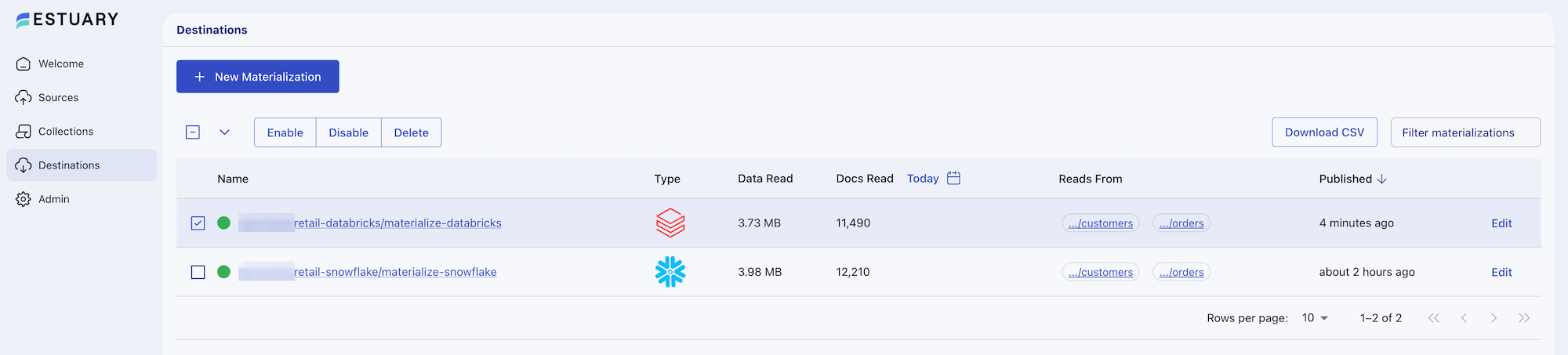1568x355 pixels.
Task: Open the rows per page dropdown
Action: tap(1316, 317)
